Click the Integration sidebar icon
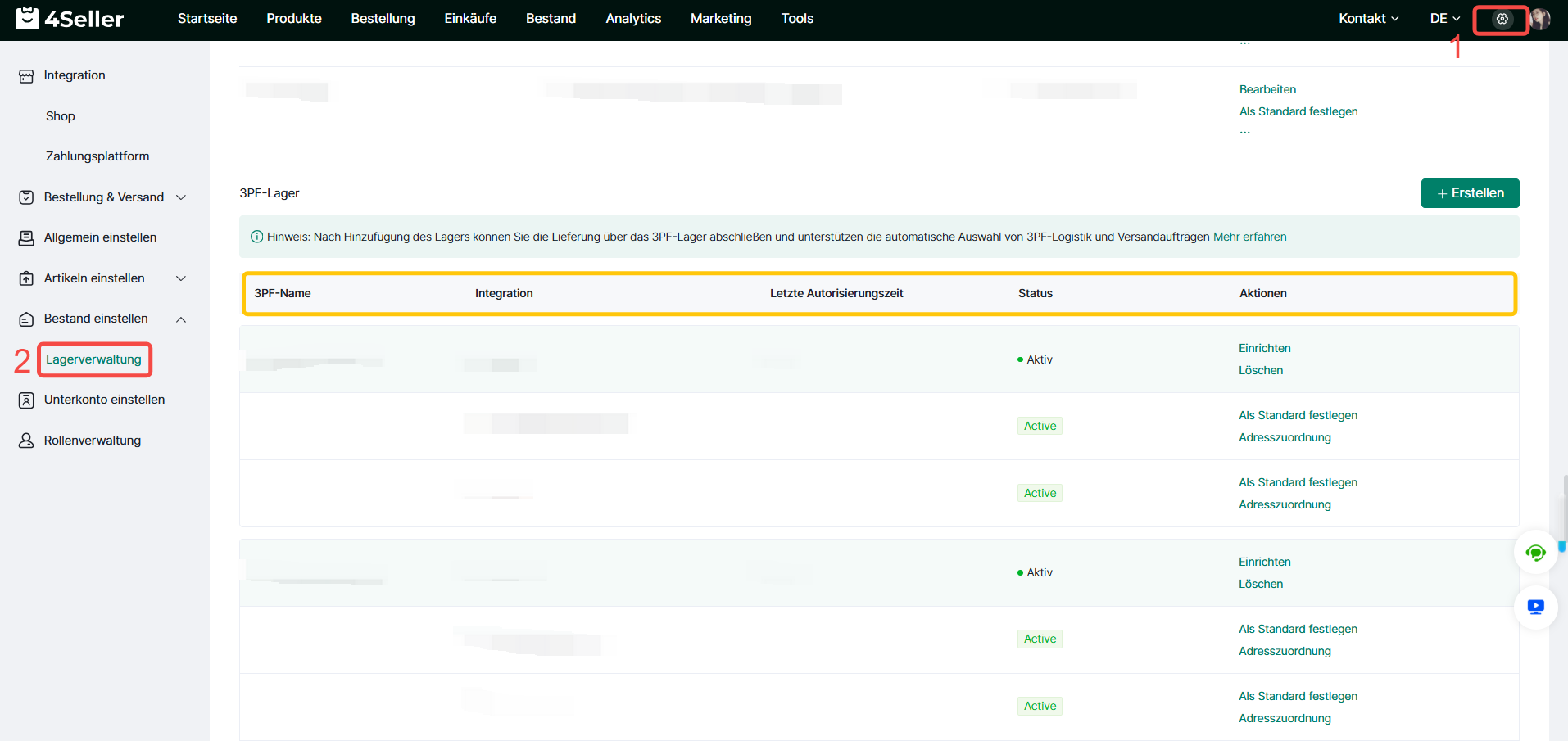Screen dimensions: 1568x741 (x=26, y=76)
